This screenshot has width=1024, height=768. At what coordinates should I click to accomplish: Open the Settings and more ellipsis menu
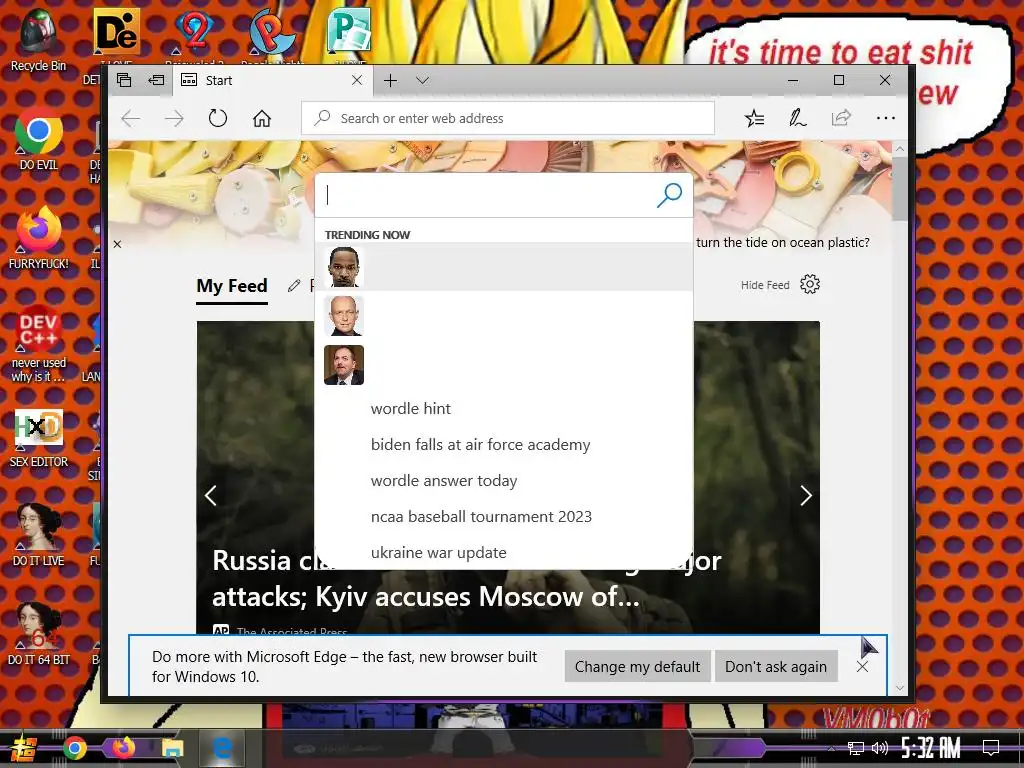(x=886, y=118)
